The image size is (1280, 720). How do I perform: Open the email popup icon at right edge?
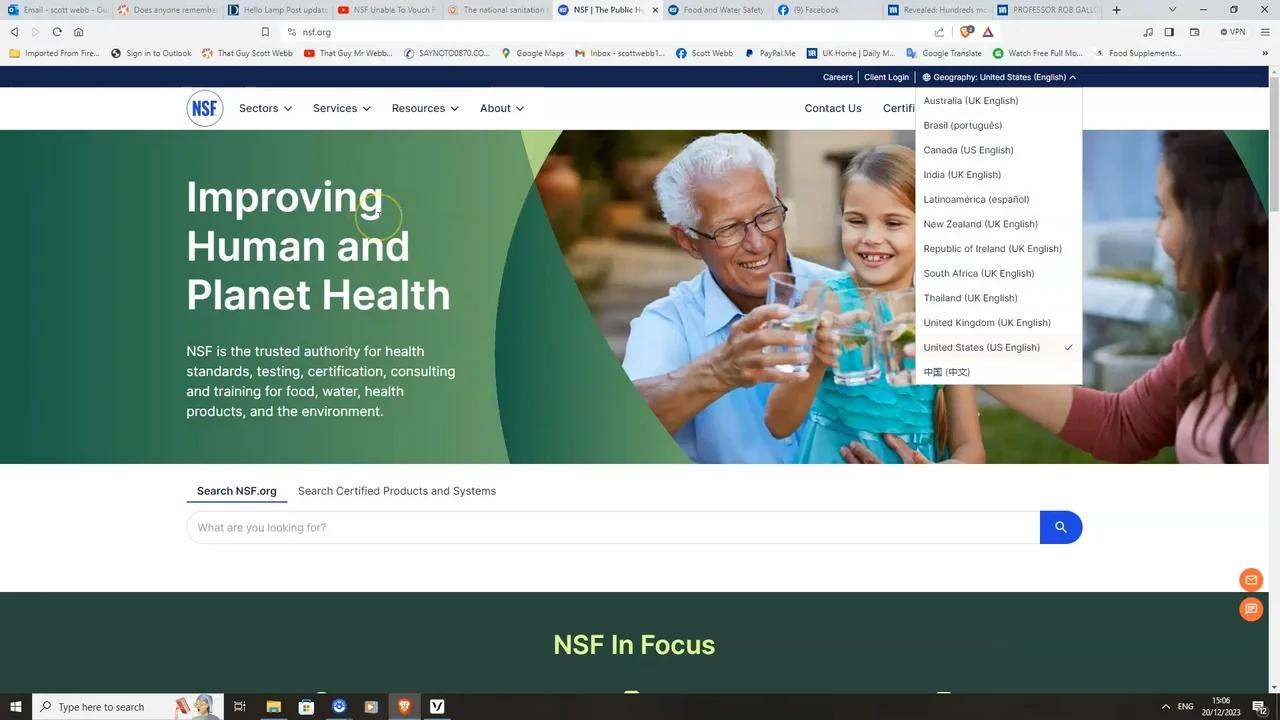(1251, 580)
